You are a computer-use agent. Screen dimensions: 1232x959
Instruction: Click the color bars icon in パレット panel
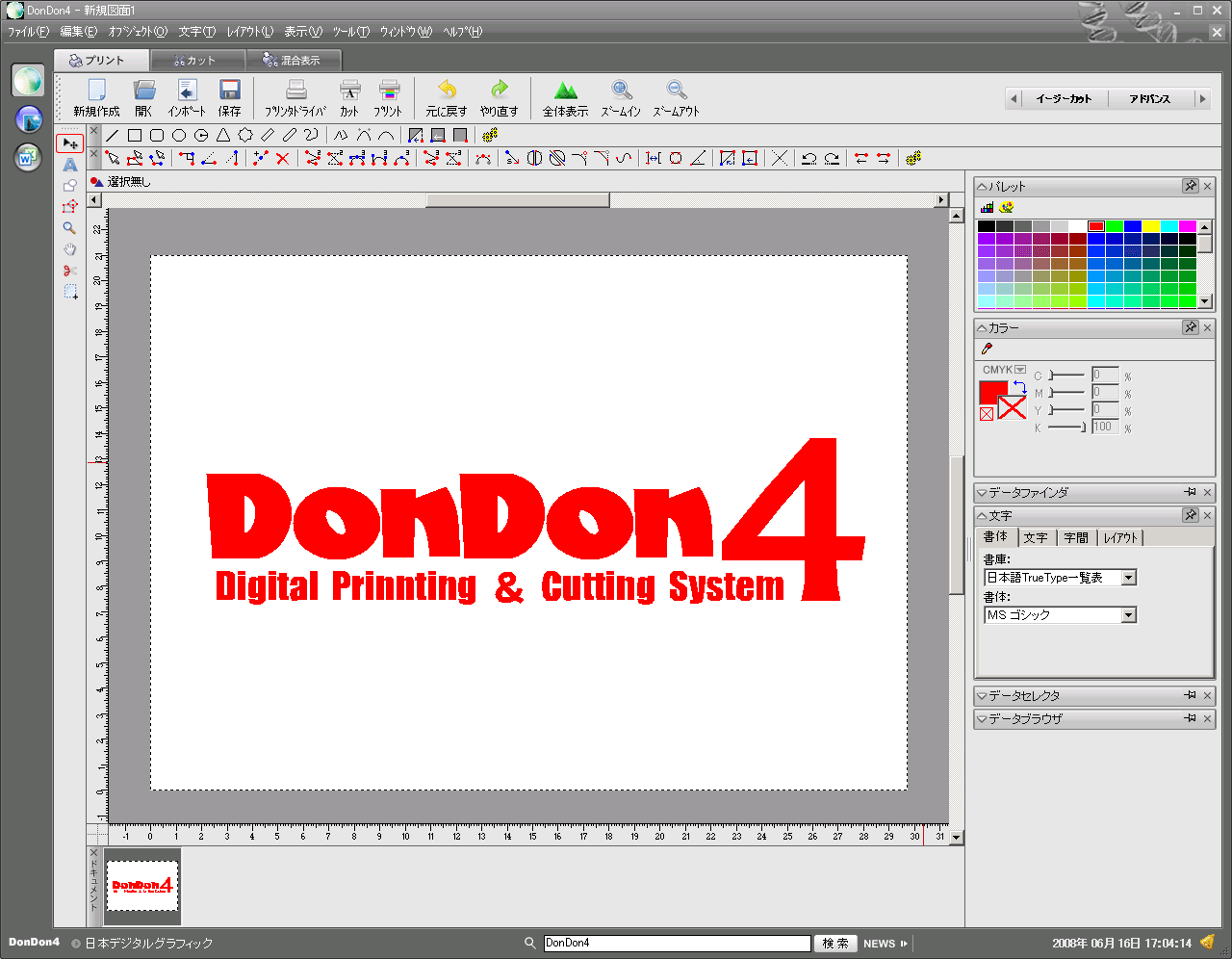(x=987, y=207)
